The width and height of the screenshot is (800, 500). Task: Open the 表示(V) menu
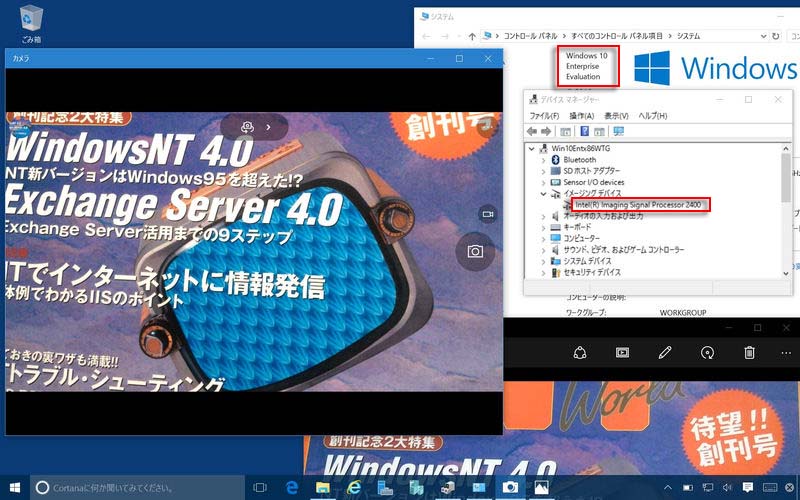click(616, 116)
